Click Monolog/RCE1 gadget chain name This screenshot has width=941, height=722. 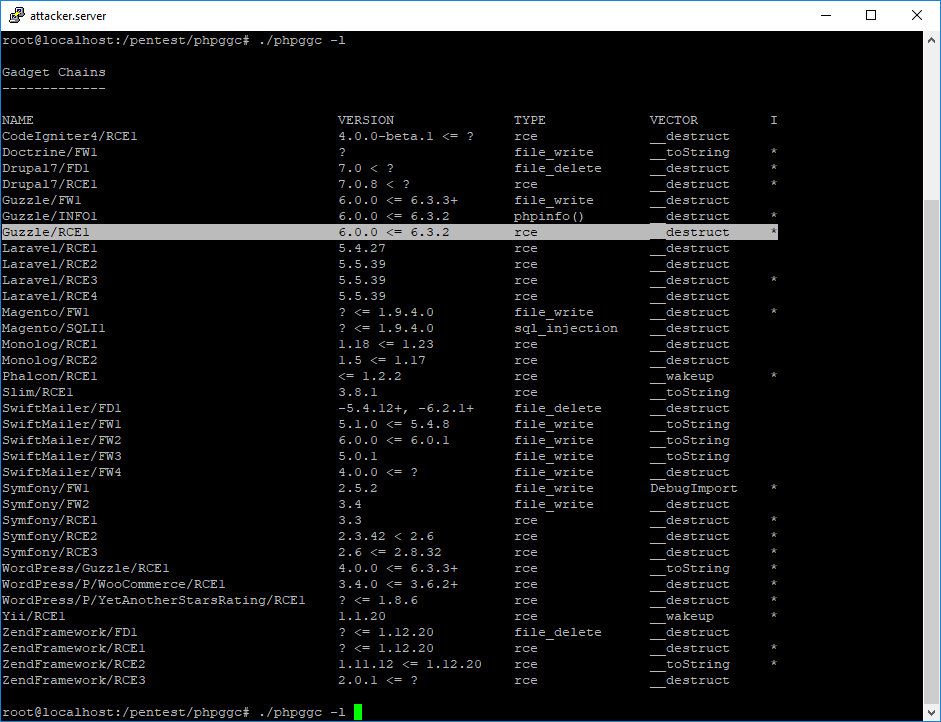(x=50, y=344)
